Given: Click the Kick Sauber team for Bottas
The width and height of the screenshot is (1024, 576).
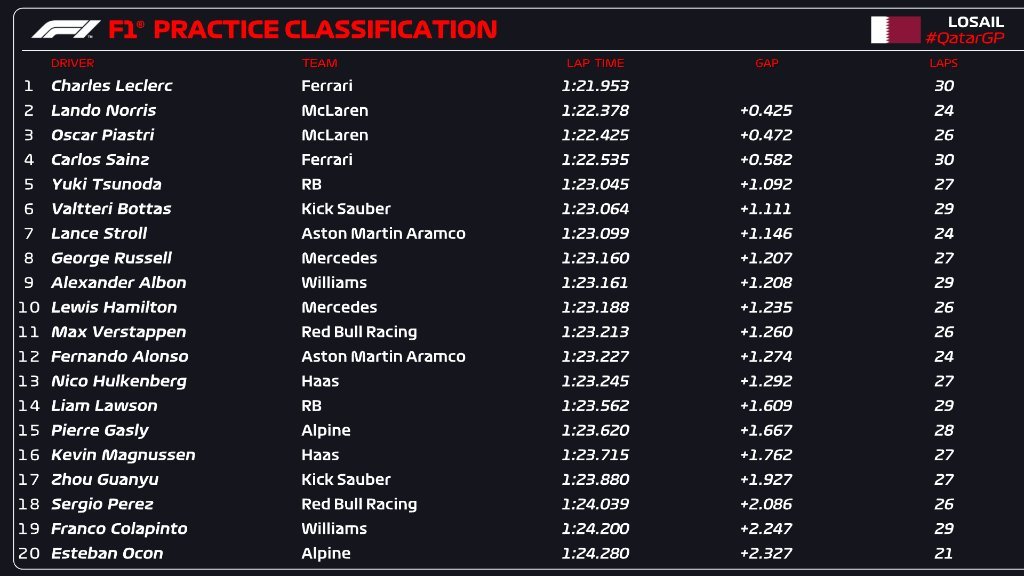Looking at the screenshot, I should [346, 209].
